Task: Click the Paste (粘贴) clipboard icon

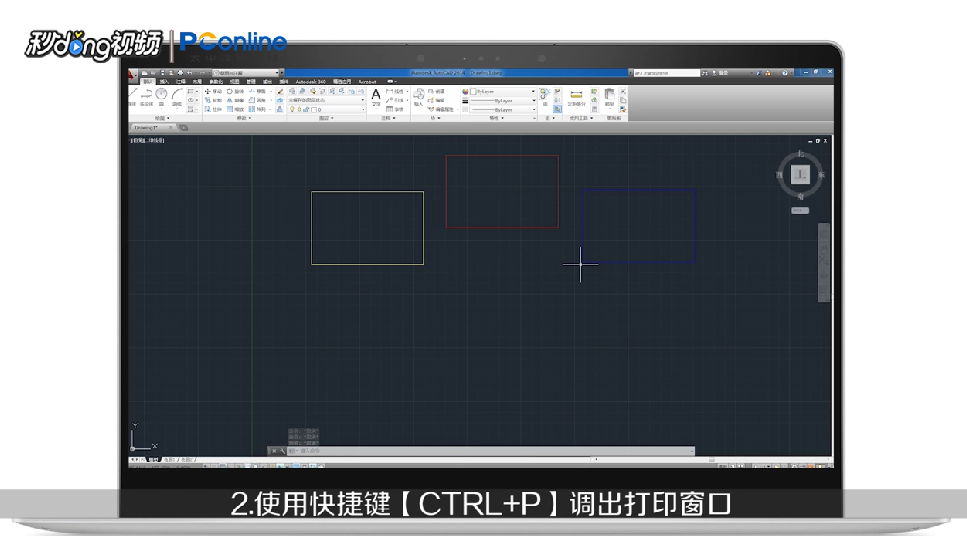Action: (610, 97)
